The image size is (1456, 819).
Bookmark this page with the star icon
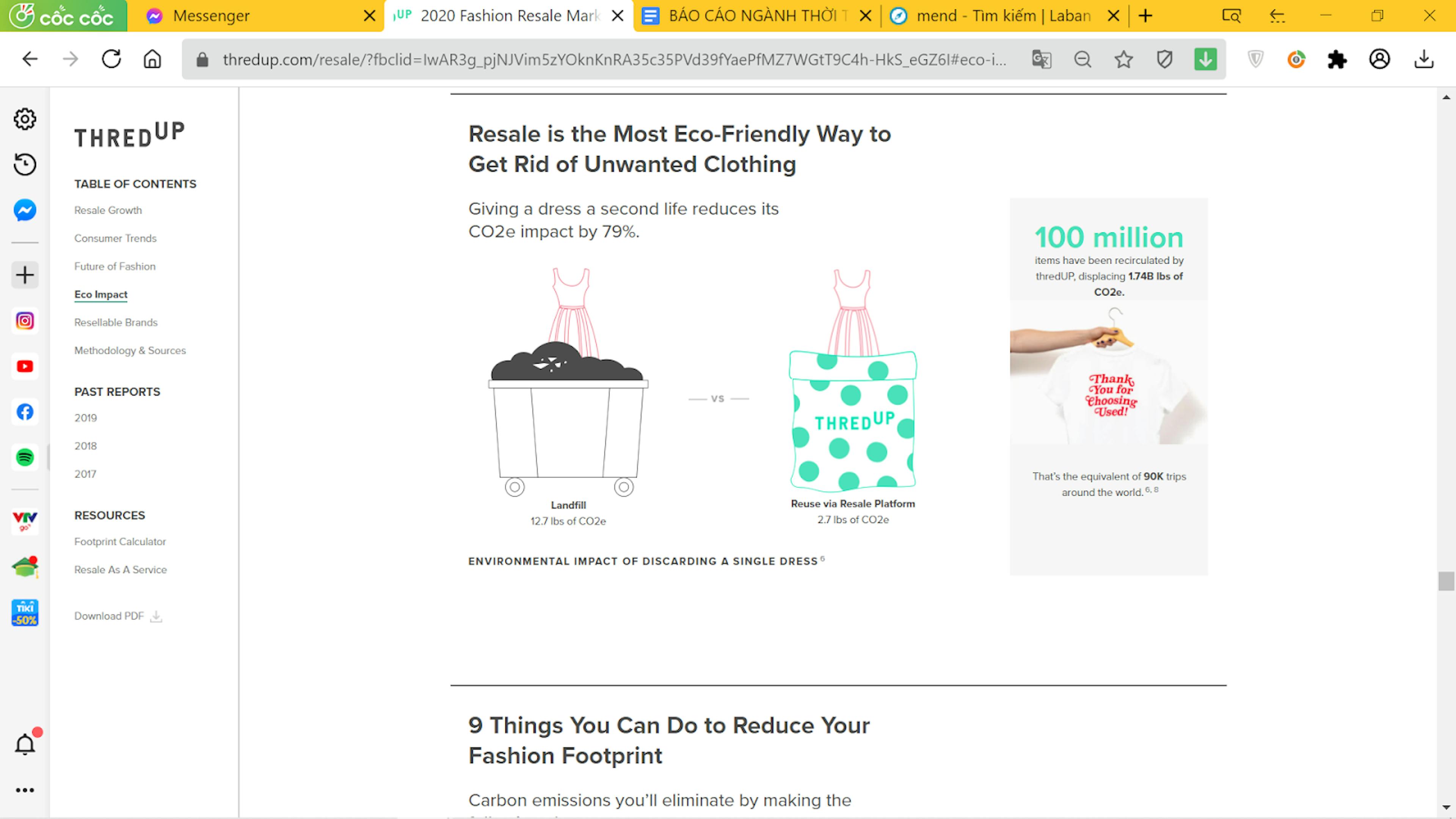[x=1123, y=60]
